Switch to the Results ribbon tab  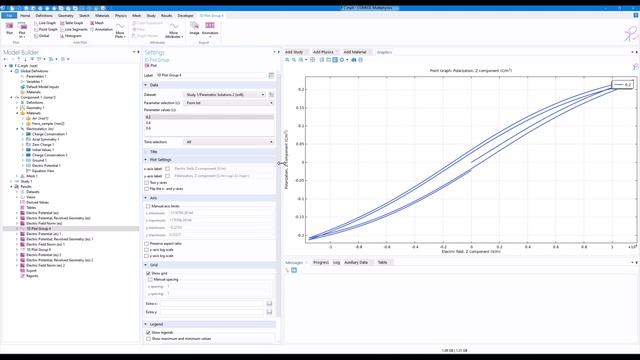coord(167,16)
